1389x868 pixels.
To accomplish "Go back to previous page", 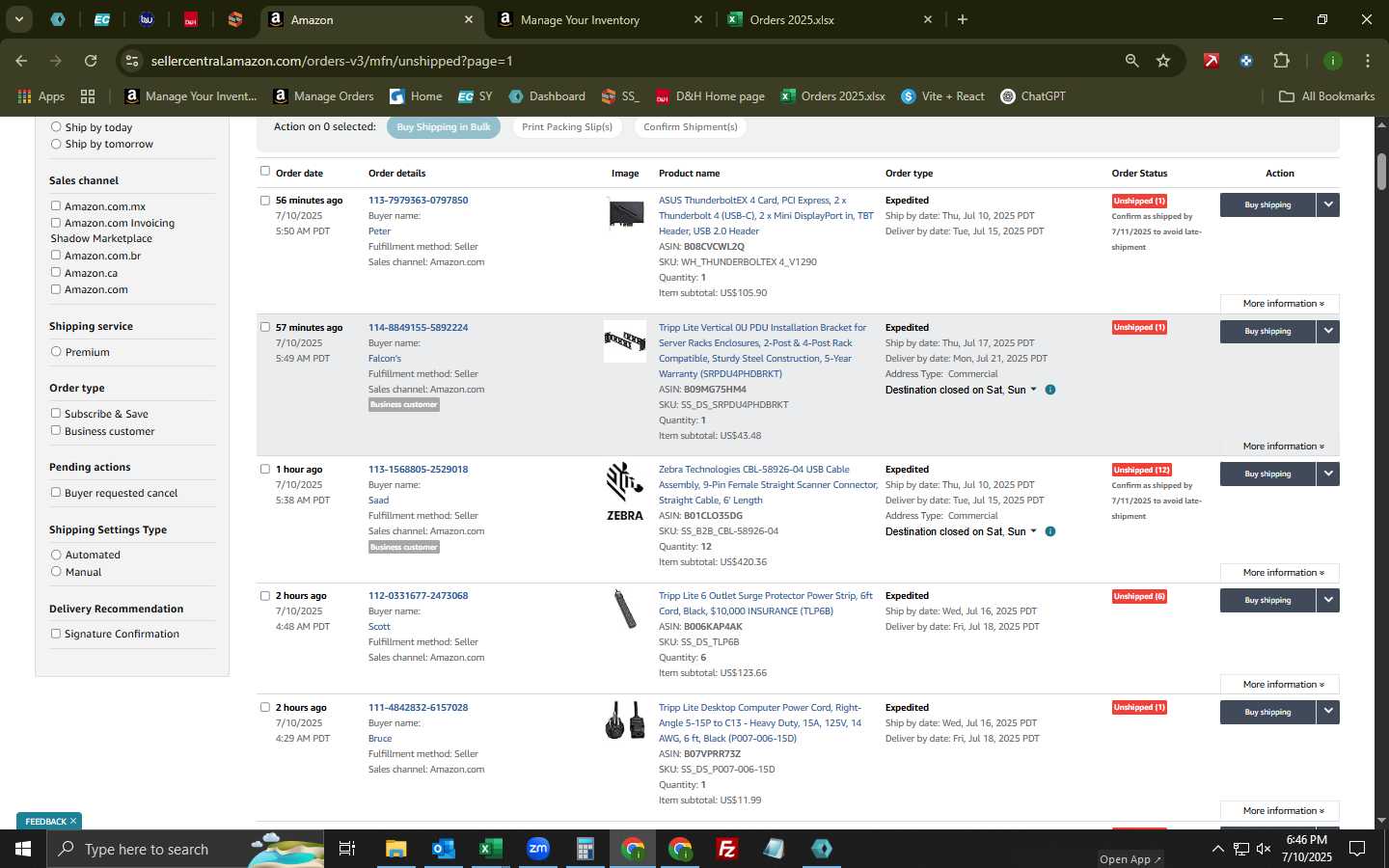I will pyautogui.click(x=21, y=61).
